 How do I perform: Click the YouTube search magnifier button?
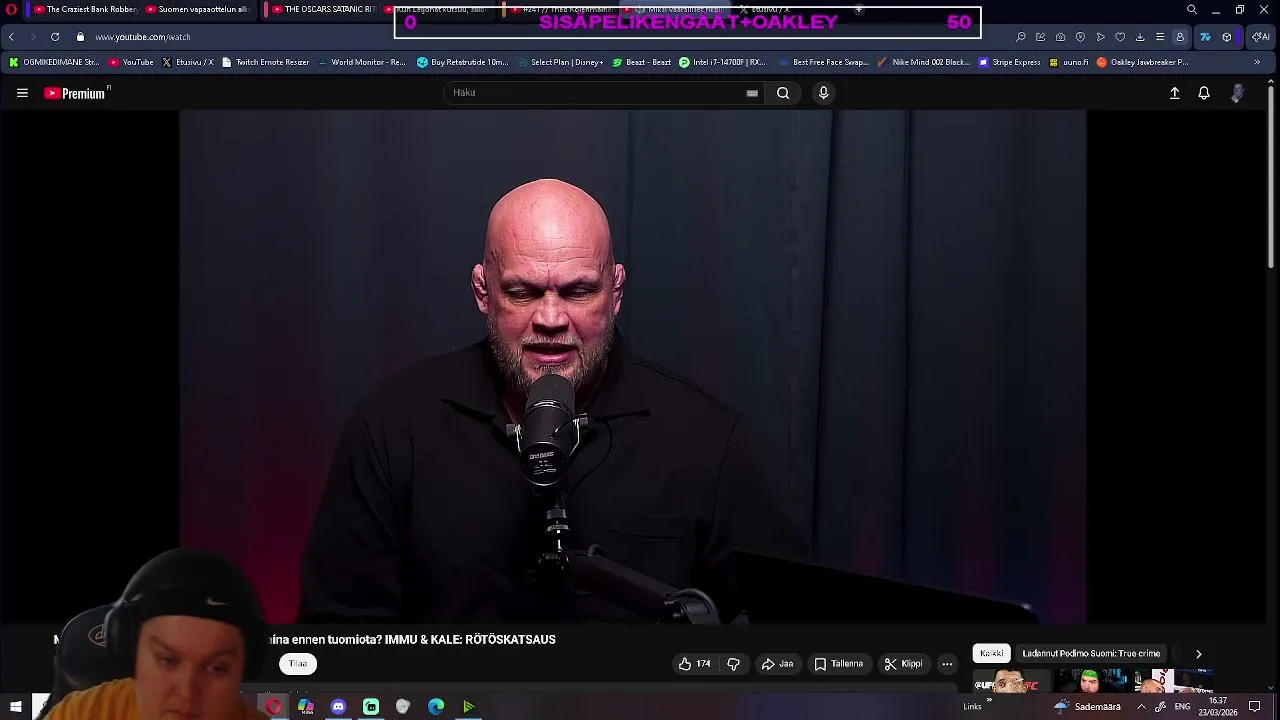(x=783, y=93)
